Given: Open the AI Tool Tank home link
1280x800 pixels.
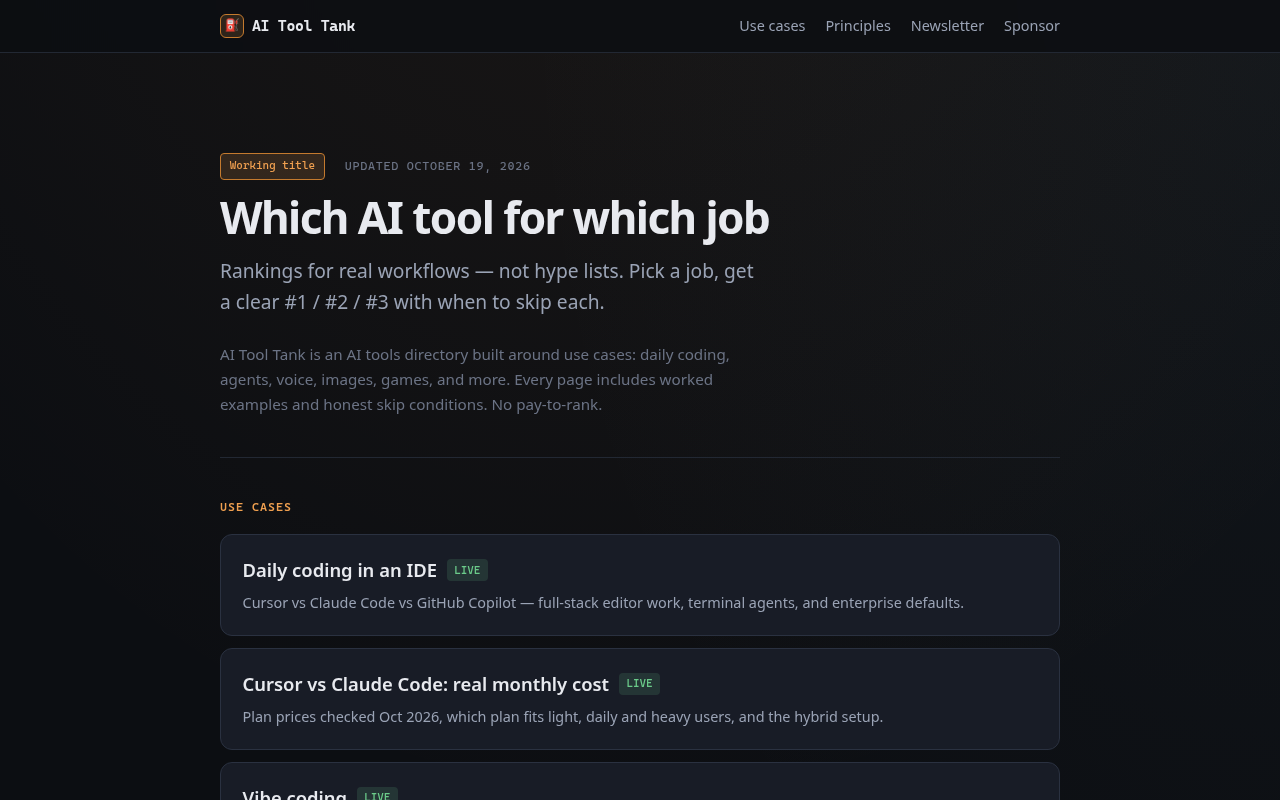Looking at the screenshot, I should pyautogui.click(x=288, y=26).
